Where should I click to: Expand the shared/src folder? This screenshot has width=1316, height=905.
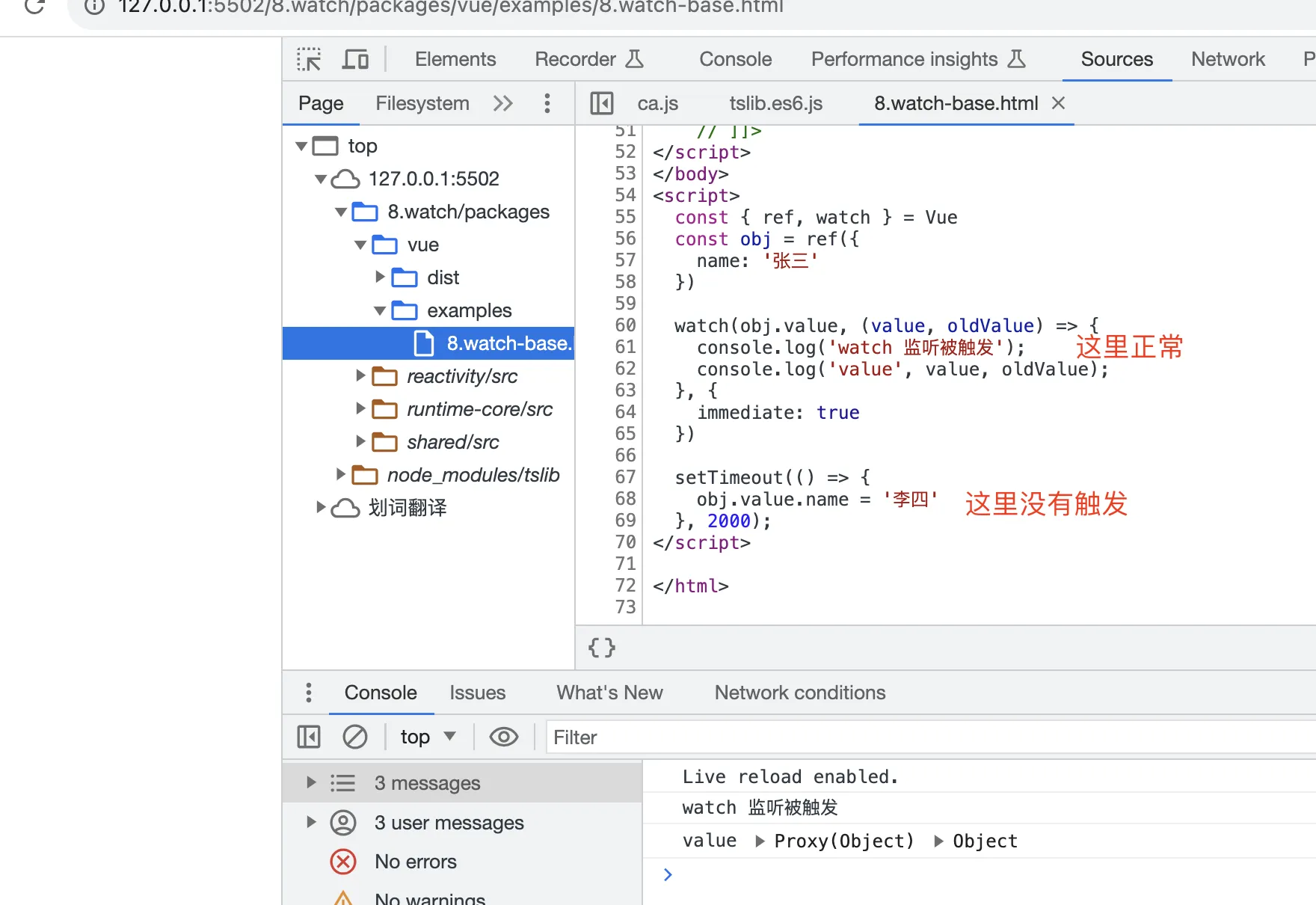[x=360, y=441]
